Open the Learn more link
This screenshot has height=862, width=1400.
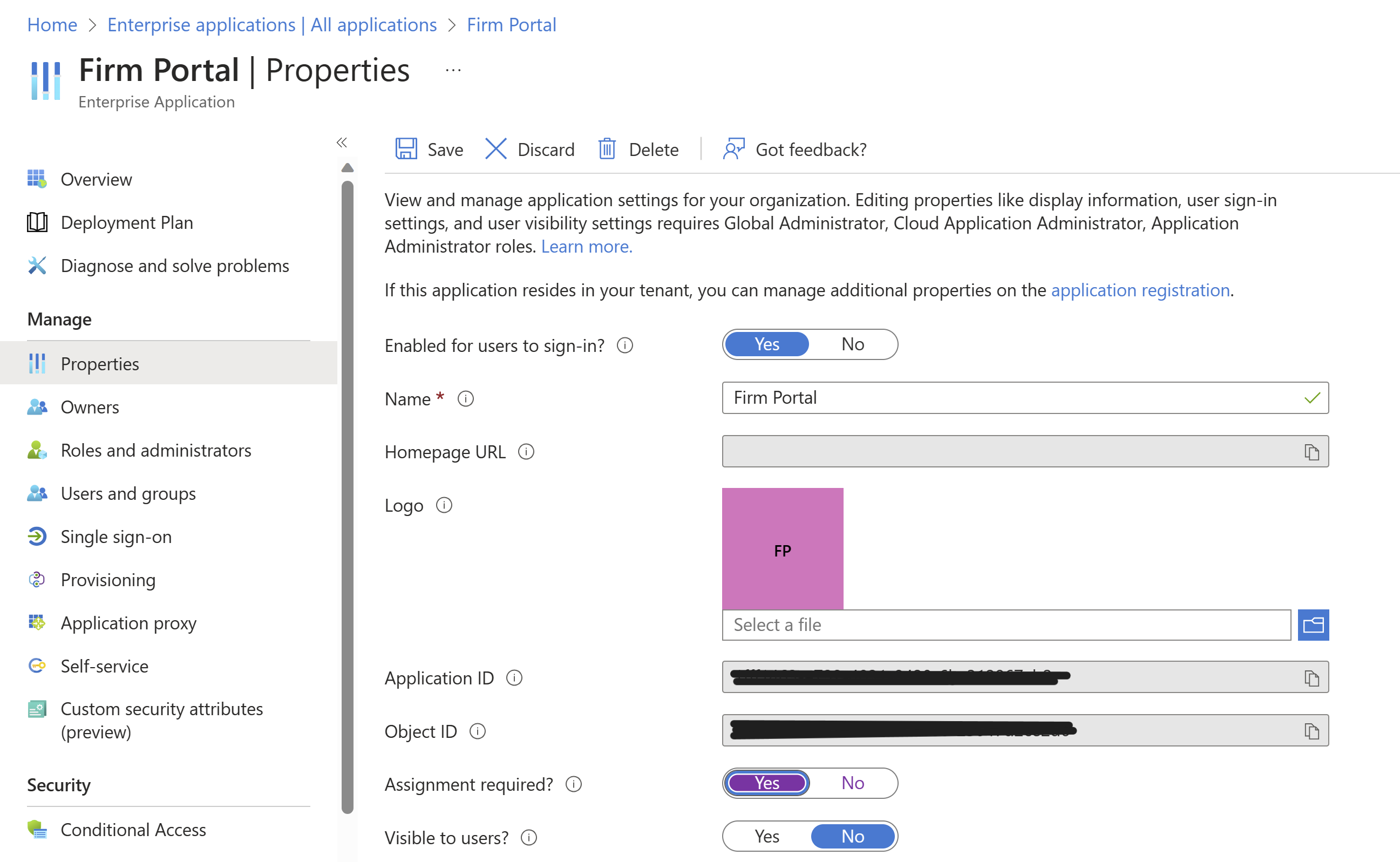coord(587,246)
